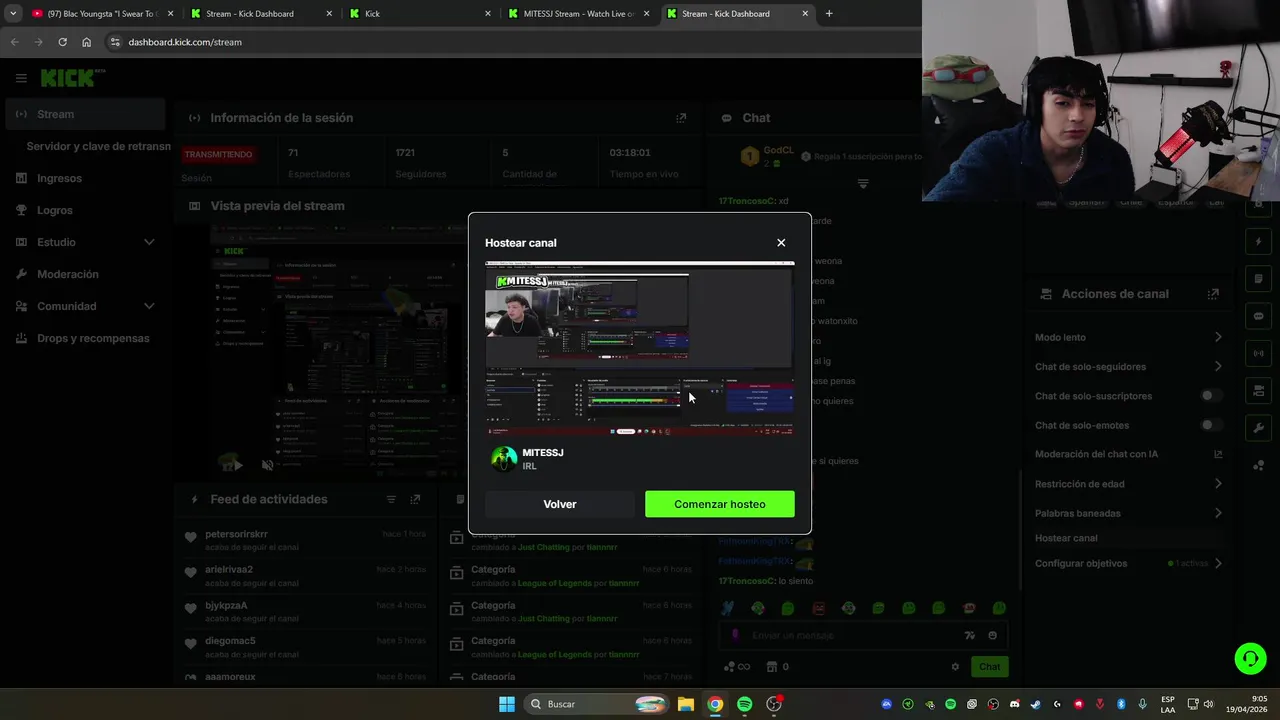Open a new browser tab
The width and height of the screenshot is (1280, 720).
(829, 14)
